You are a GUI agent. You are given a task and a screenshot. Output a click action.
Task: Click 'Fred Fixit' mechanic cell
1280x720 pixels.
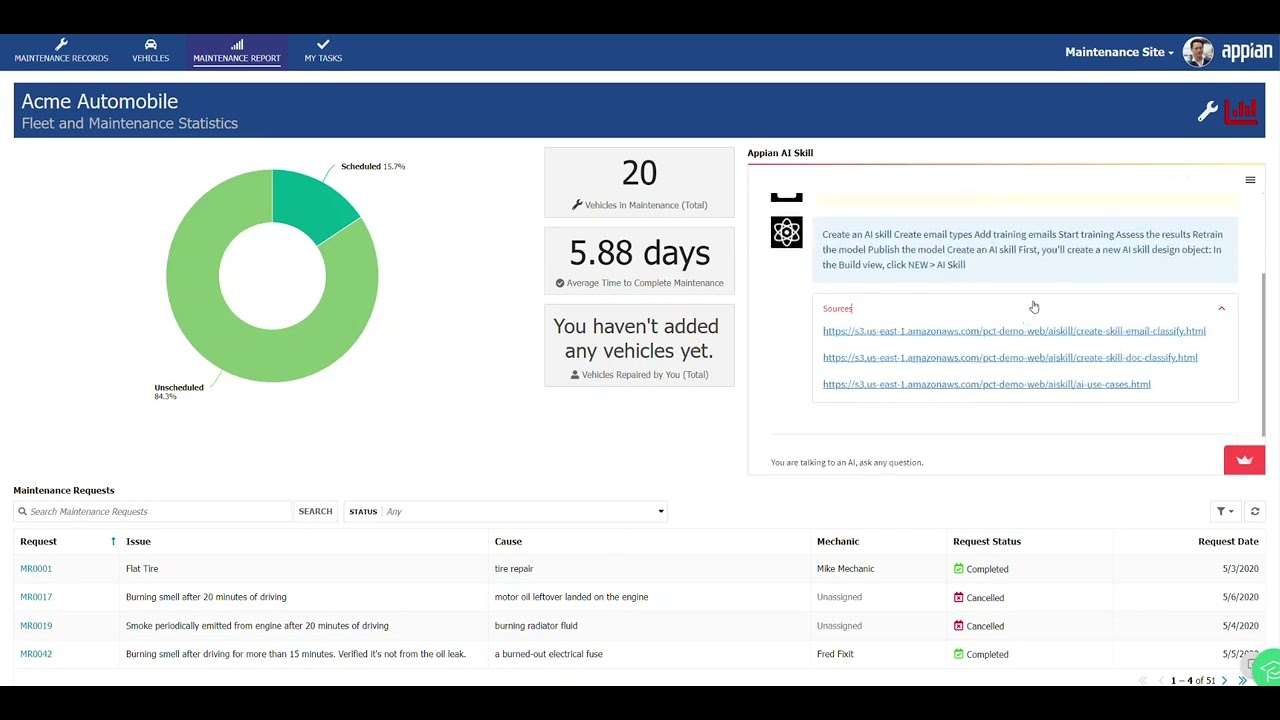(x=835, y=654)
